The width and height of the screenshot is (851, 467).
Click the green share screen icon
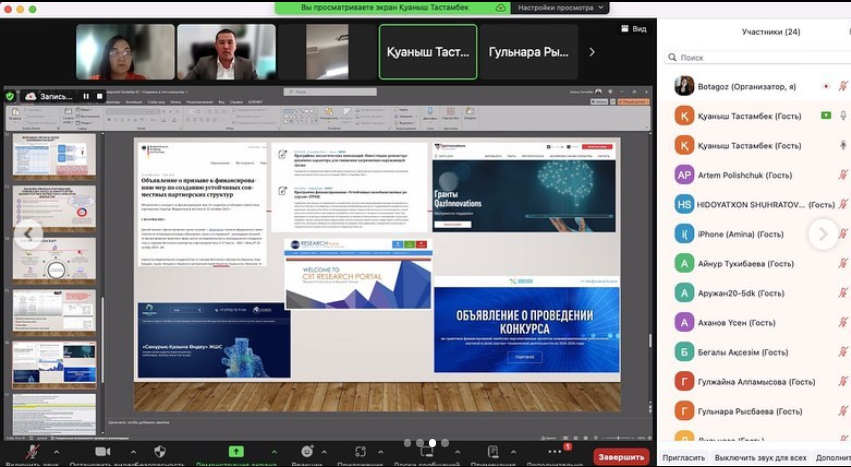[x=236, y=451]
